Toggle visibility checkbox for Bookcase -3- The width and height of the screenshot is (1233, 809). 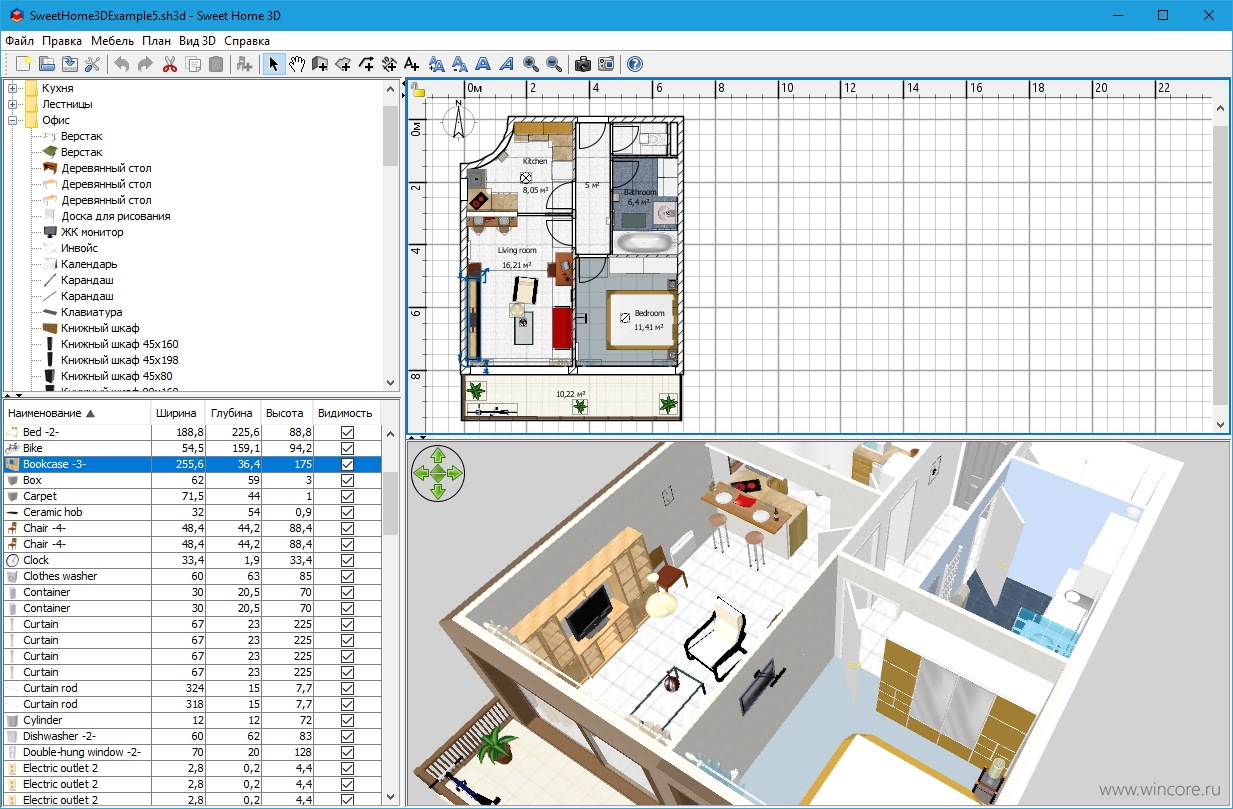pos(347,464)
